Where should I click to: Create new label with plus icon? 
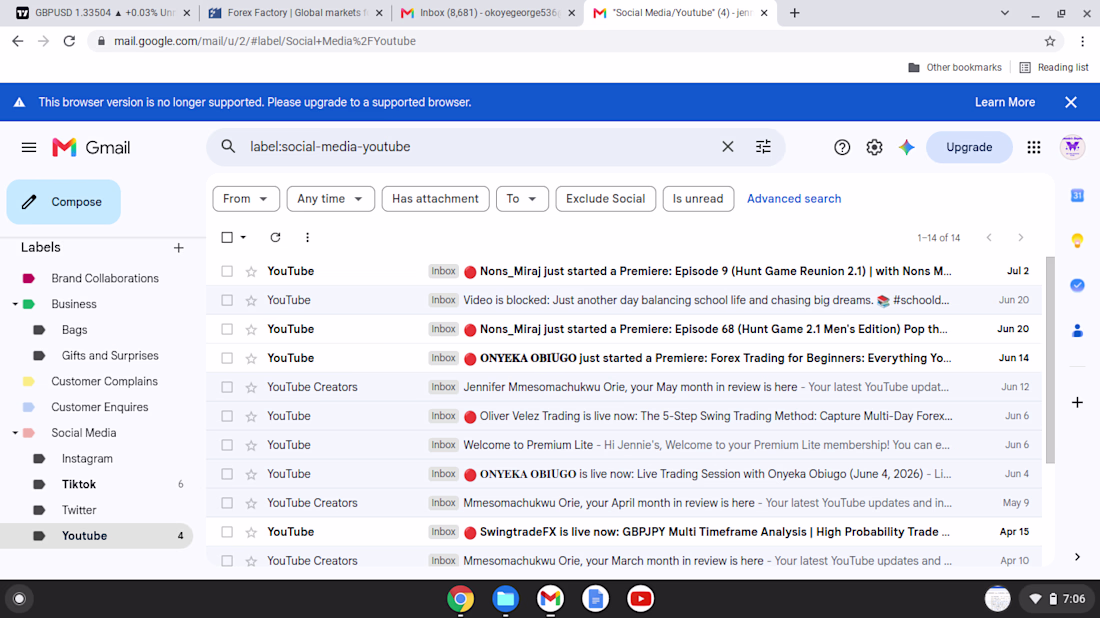point(179,248)
